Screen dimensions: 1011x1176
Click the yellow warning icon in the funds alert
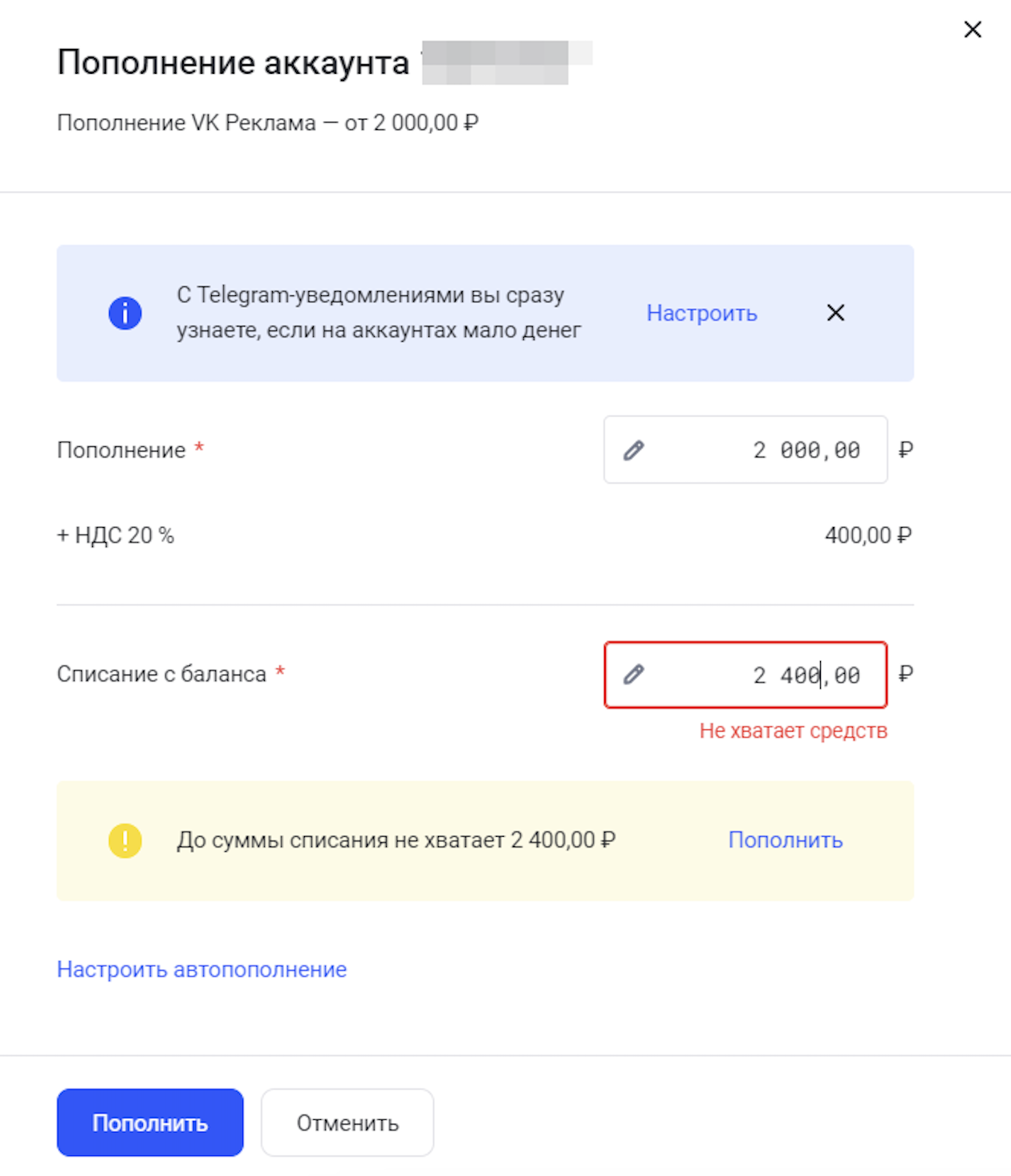point(124,841)
